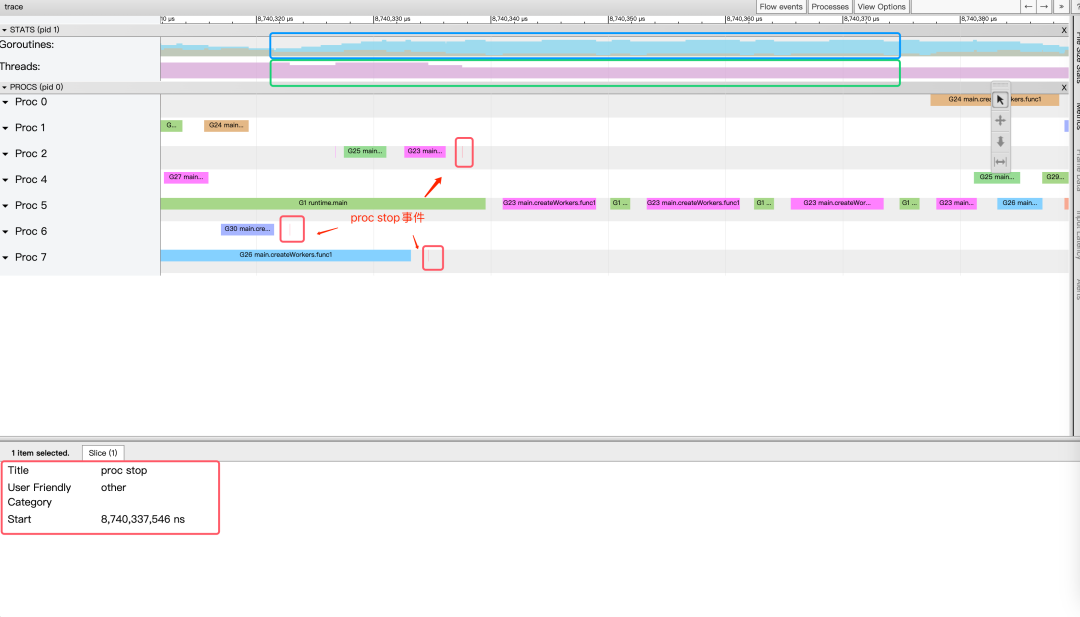
Task: Open View Options
Action: click(882, 6)
